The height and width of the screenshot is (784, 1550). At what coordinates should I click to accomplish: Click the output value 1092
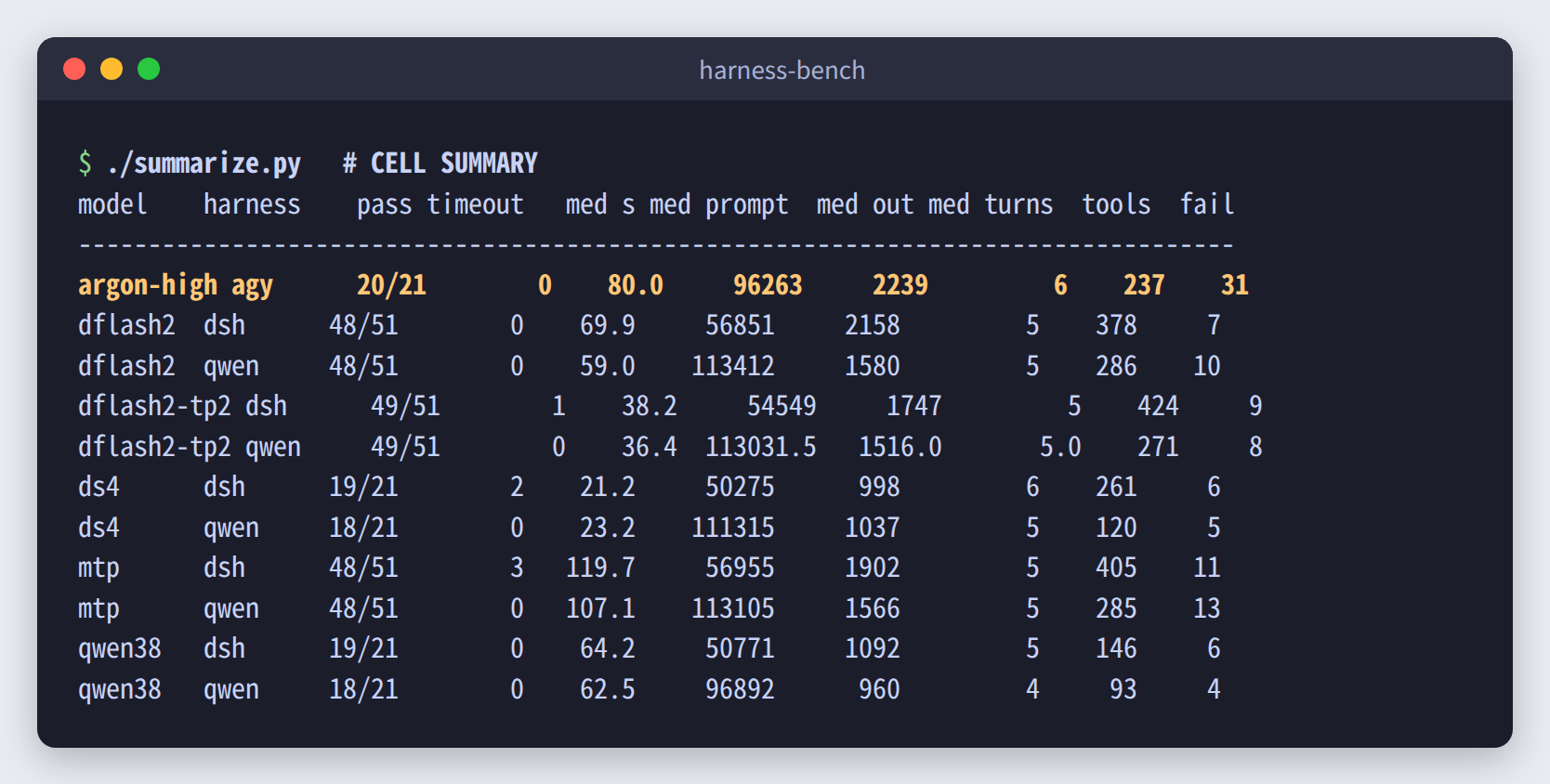(x=873, y=648)
